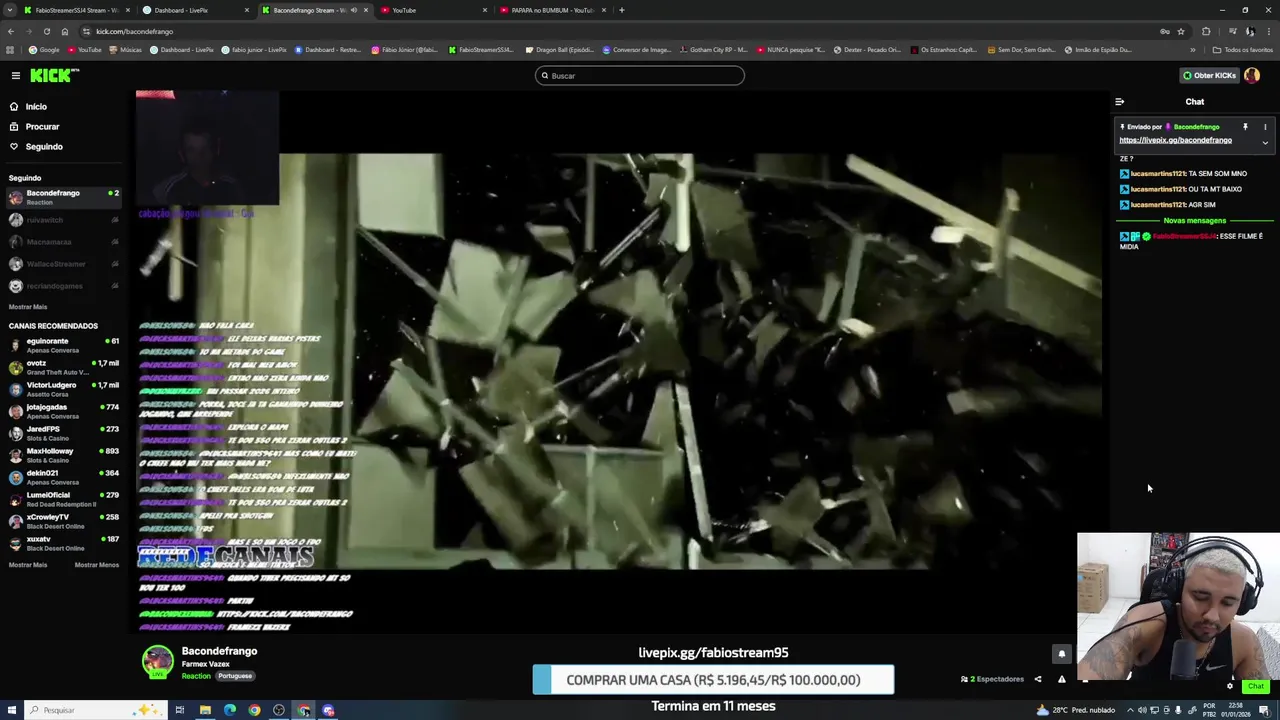Open Músicas bookmark folder
This screenshot has height=720, width=1280.
tap(125, 49)
